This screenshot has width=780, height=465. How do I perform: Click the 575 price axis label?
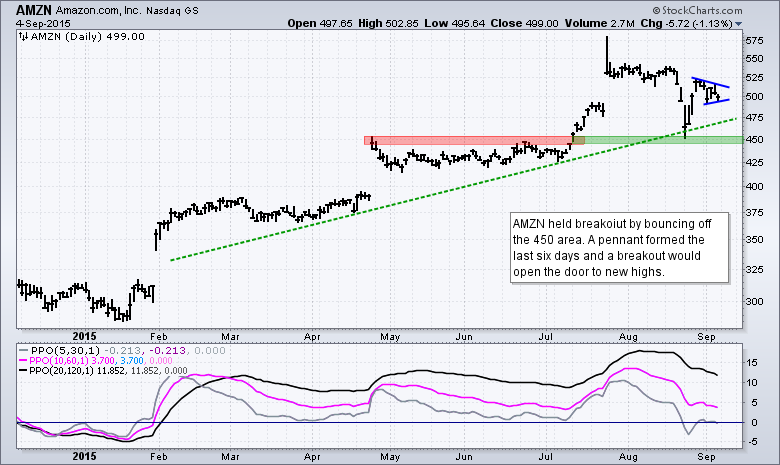click(754, 41)
